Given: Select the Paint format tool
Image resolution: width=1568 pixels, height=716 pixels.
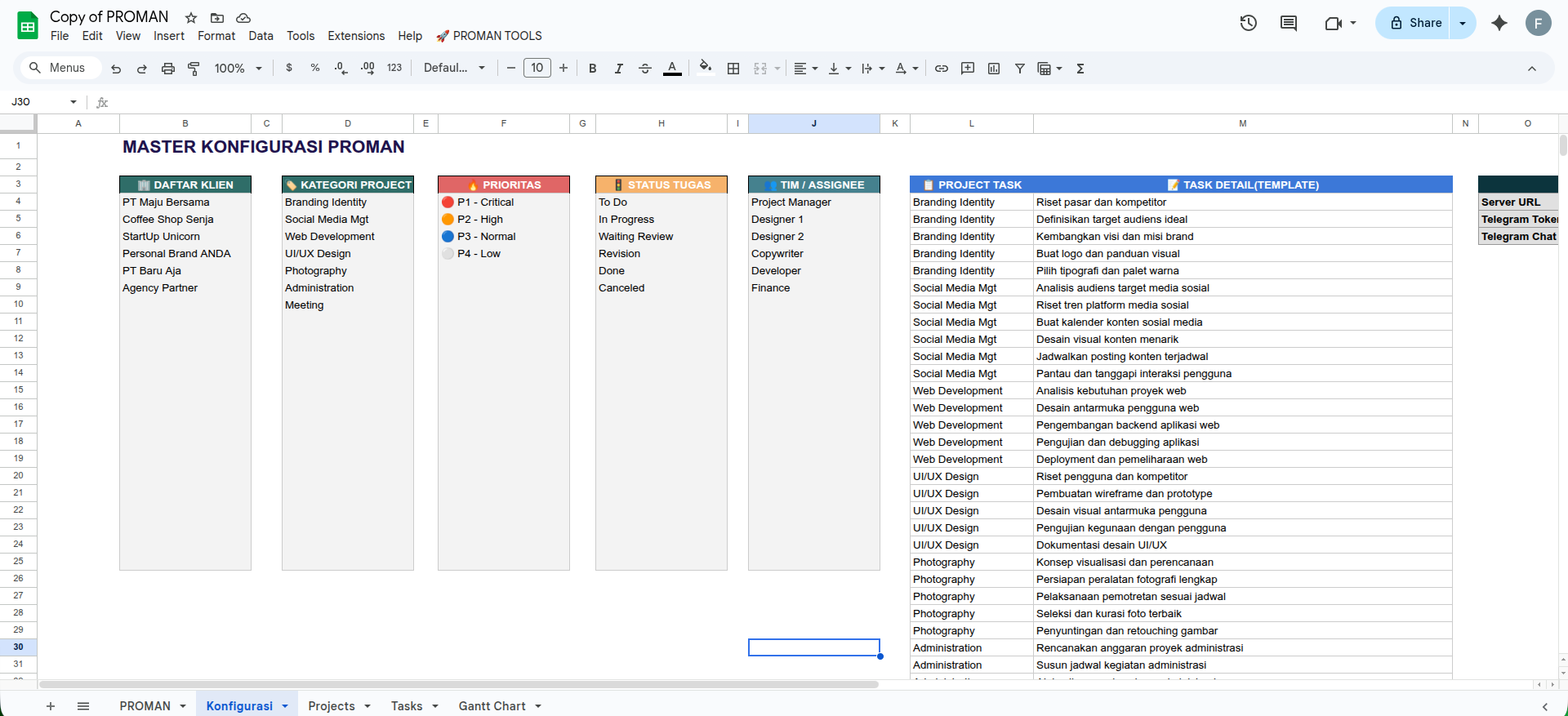Looking at the screenshot, I should point(194,69).
